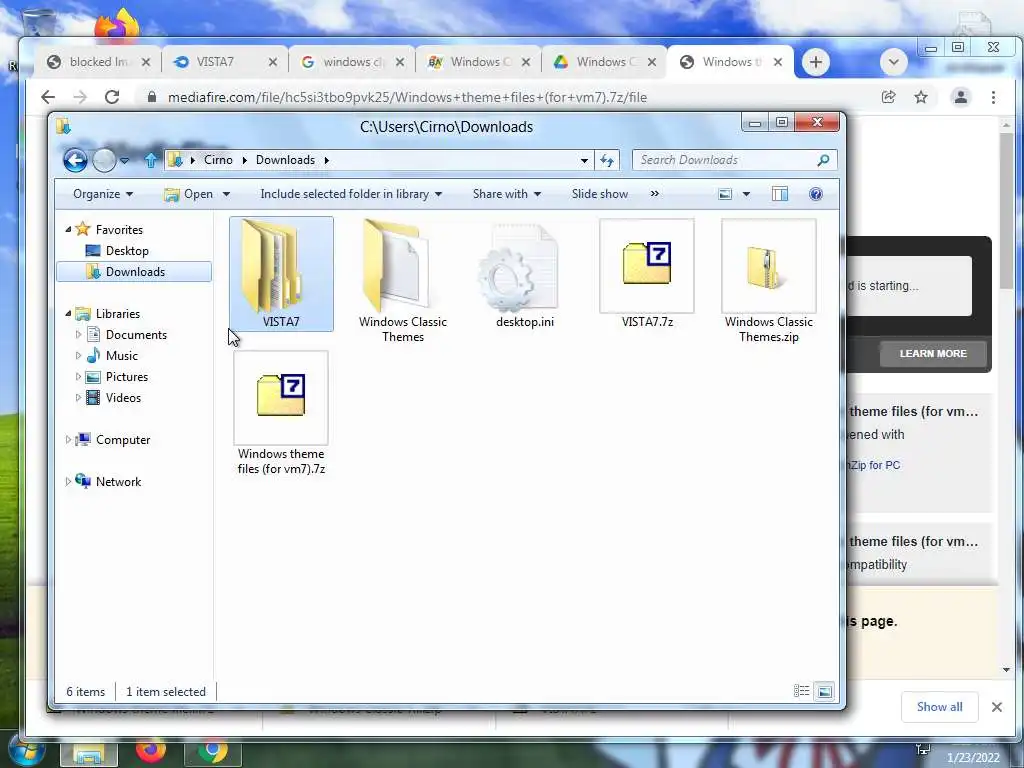Click Show all downloads button

pyautogui.click(x=939, y=707)
